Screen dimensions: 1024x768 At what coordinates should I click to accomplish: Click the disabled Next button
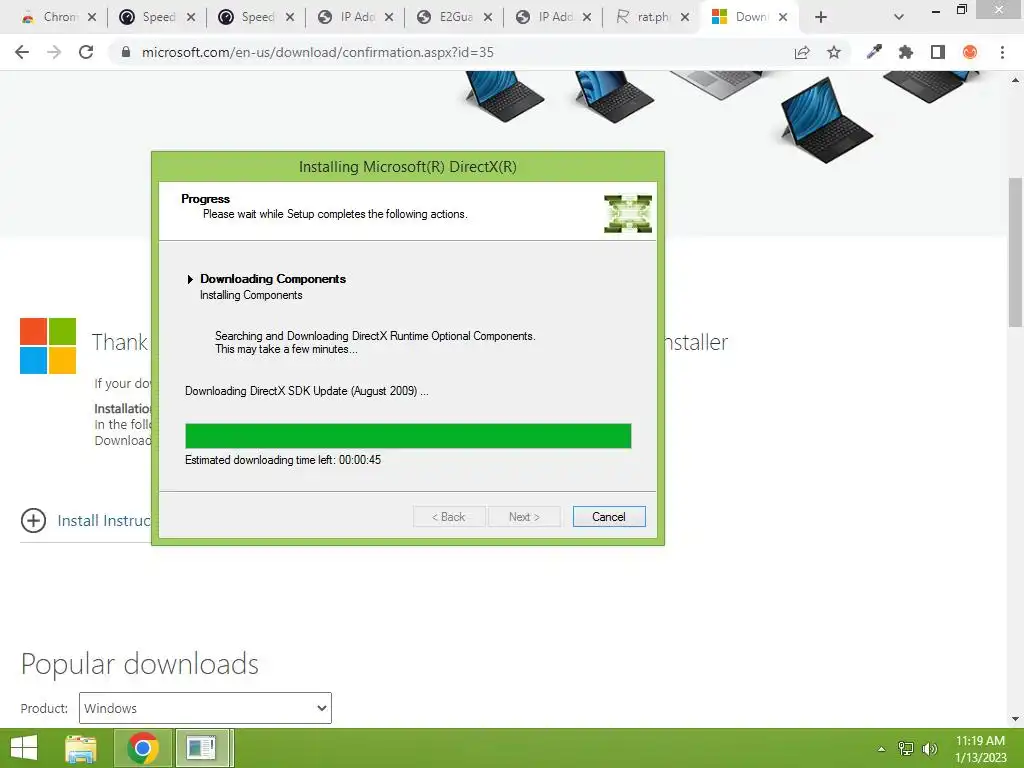524,517
